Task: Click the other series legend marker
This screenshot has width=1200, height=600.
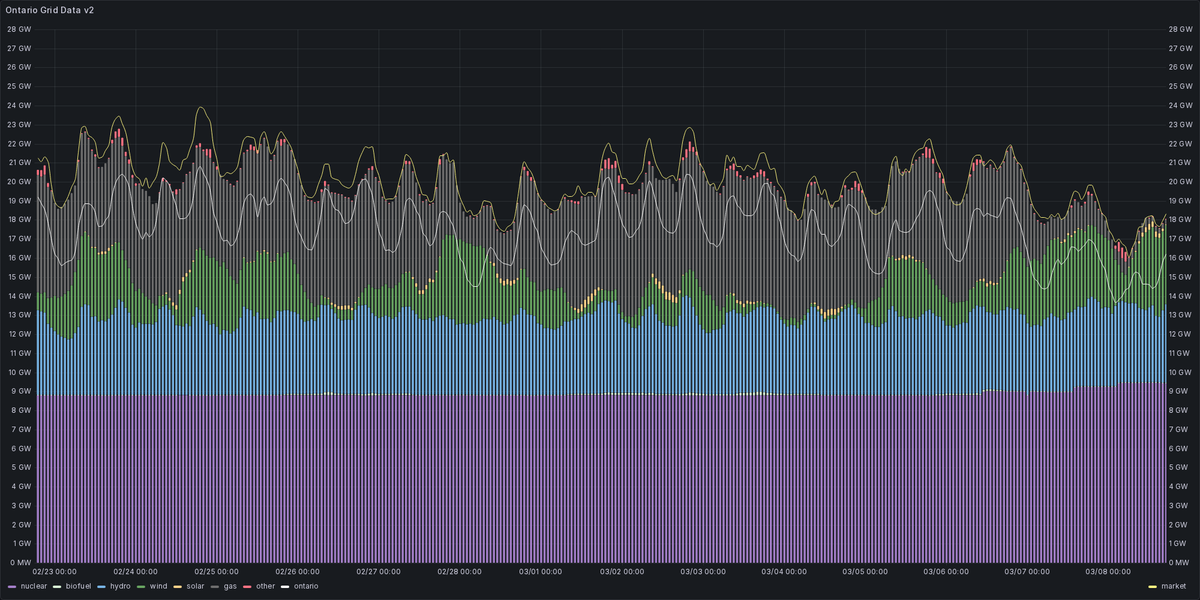Action: [x=247, y=587]
